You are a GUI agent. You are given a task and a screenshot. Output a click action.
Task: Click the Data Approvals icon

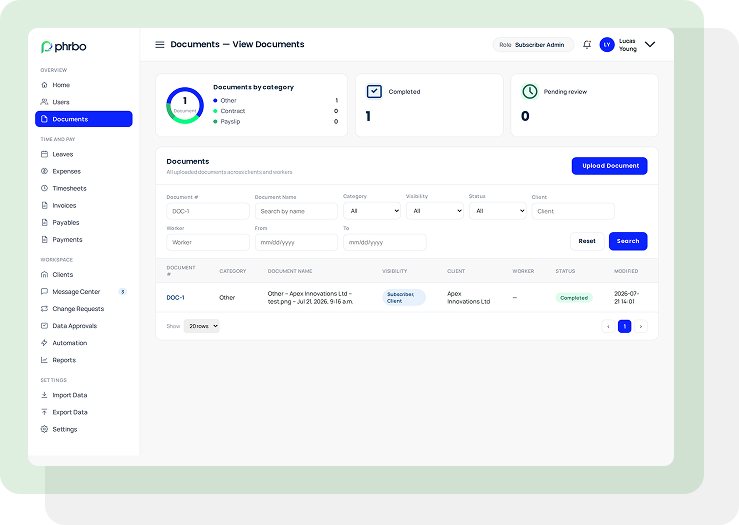[44, 326]
